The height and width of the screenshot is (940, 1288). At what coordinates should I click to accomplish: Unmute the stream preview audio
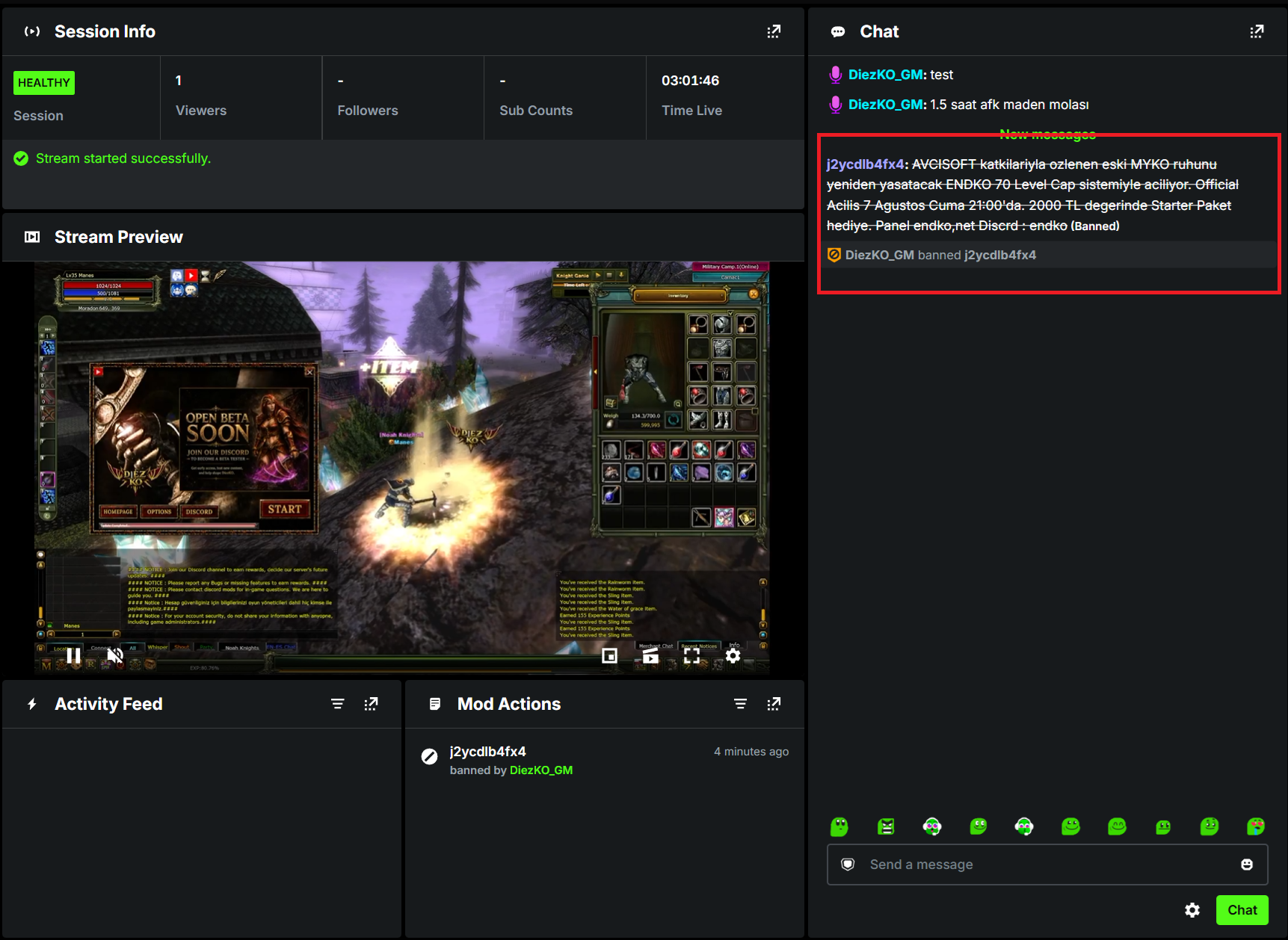click(115, 655)
